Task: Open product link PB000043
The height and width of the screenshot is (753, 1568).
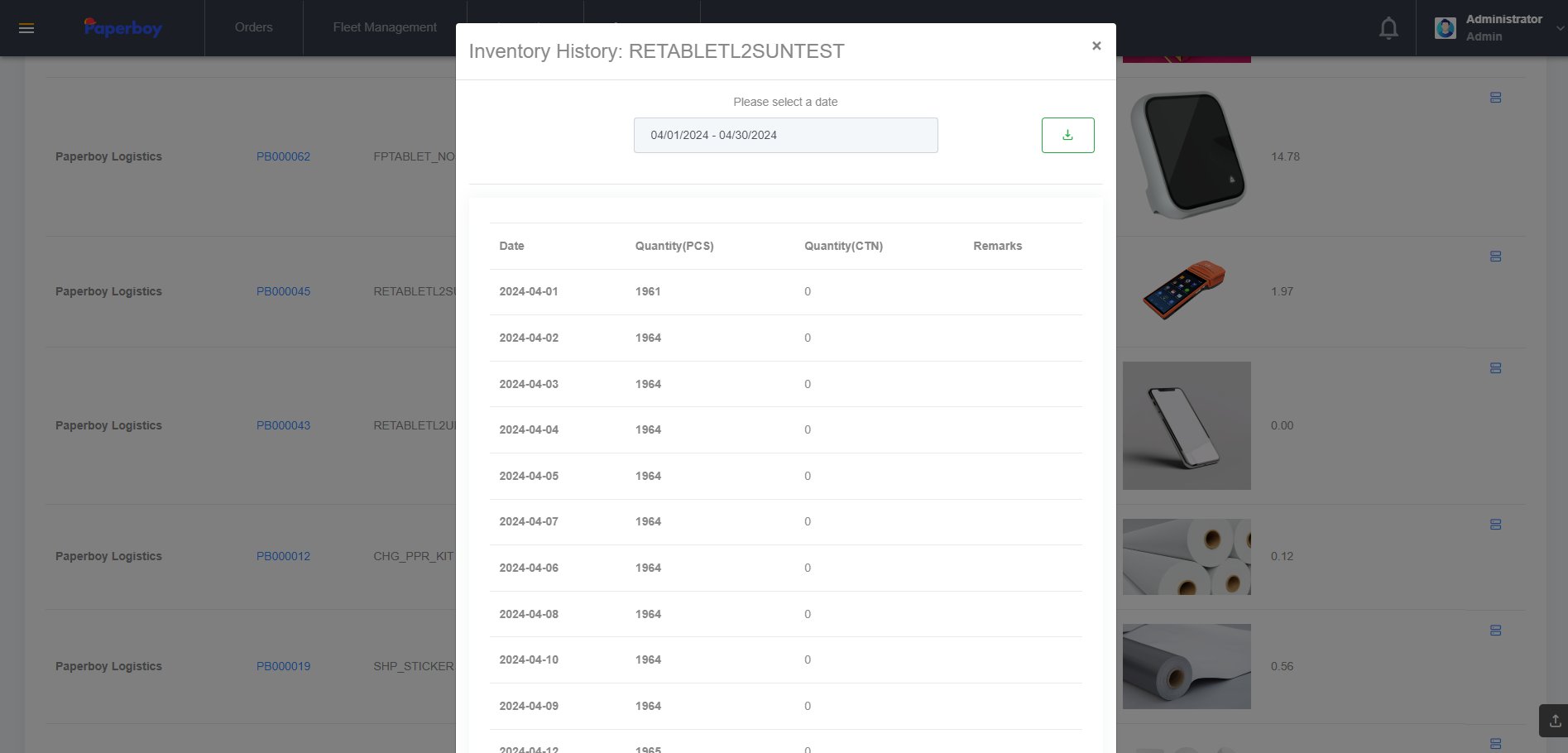Action: pyautogui.click(x=283, y=425)
